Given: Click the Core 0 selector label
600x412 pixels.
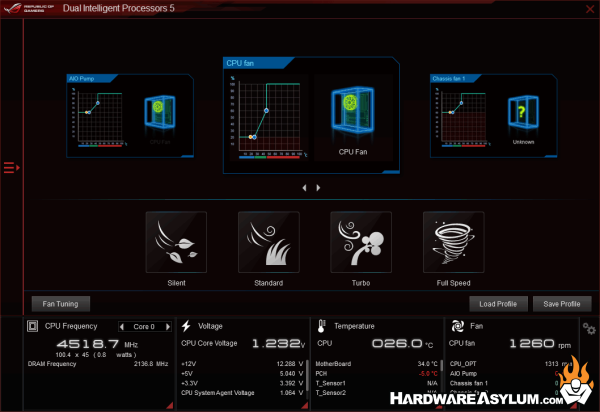Looking at the screenshot, I should coord(144,327).
